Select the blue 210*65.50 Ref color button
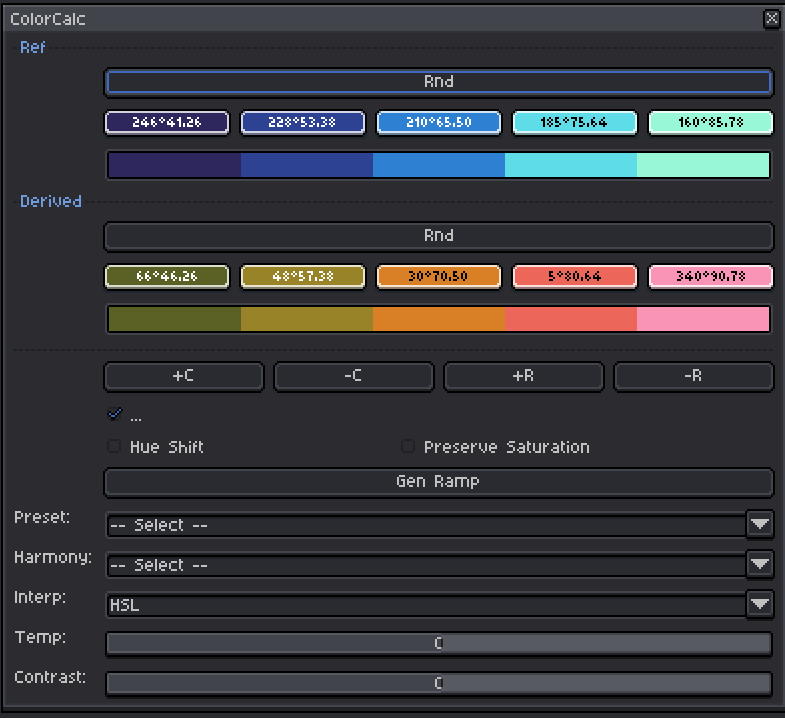The image size is (785, 718). (x=438, y=122)
